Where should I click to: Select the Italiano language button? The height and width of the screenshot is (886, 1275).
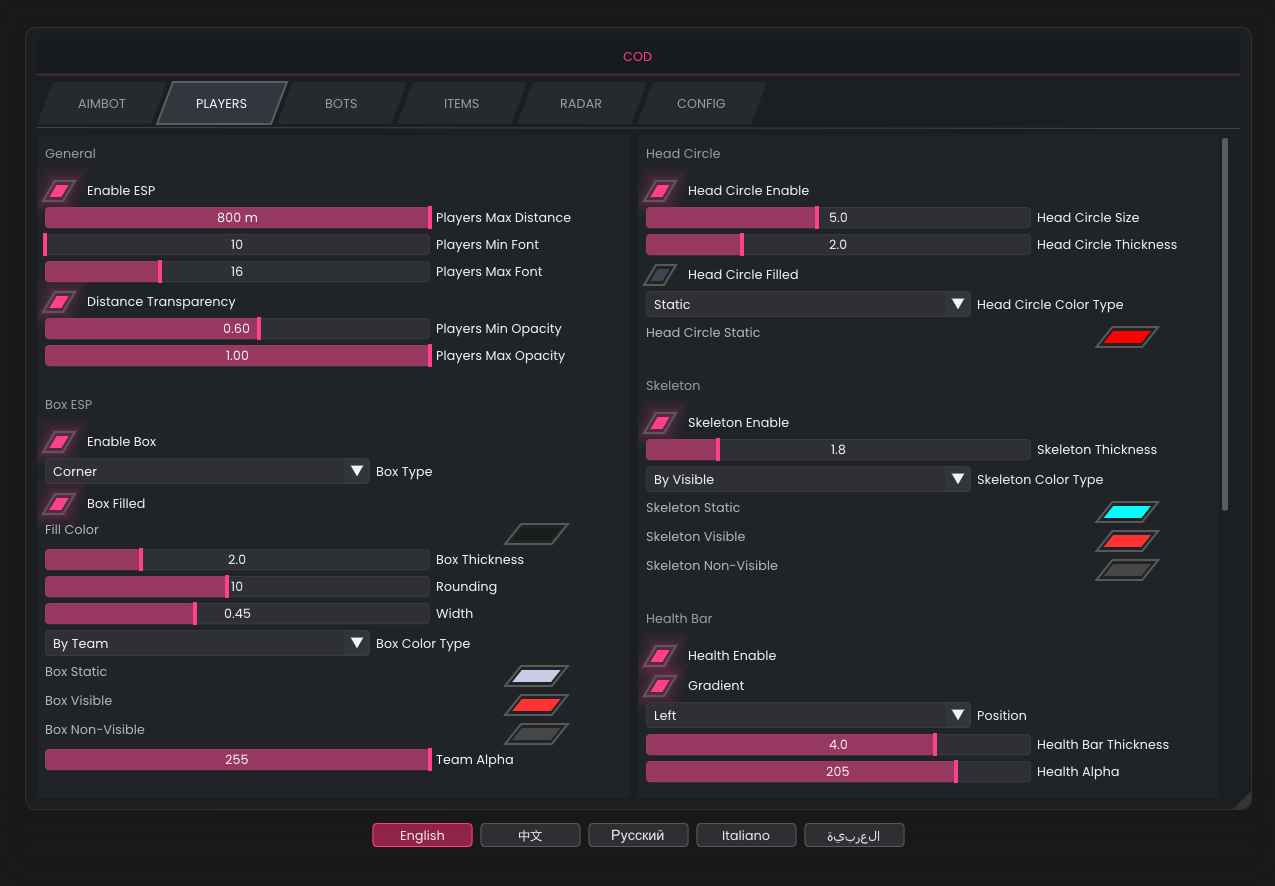pos(746,835)
